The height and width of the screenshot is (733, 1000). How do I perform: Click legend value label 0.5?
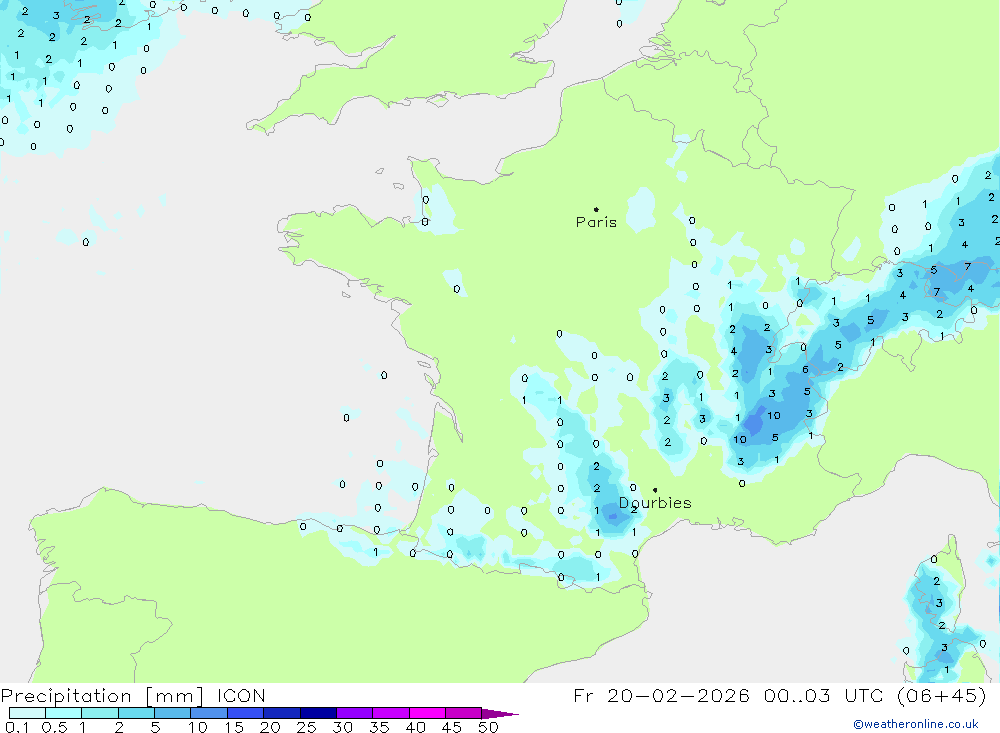[x=54, y=727]
